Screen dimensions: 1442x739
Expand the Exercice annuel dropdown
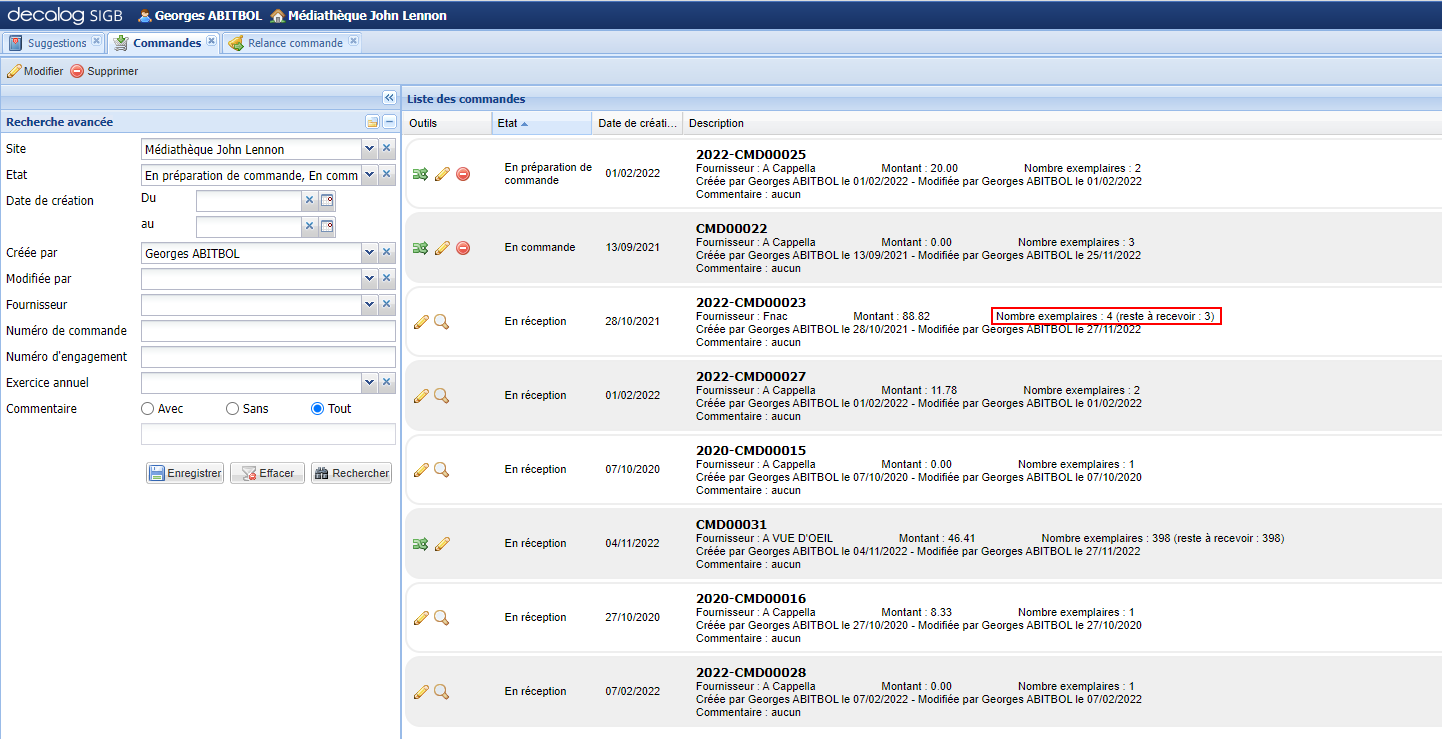tap(370, 382)
